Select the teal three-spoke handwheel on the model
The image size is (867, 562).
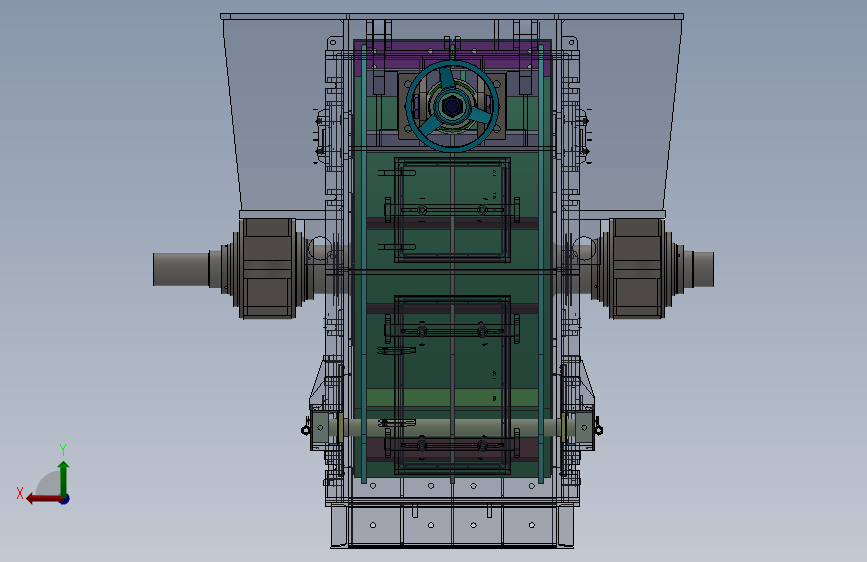click(x=452, y=106)
